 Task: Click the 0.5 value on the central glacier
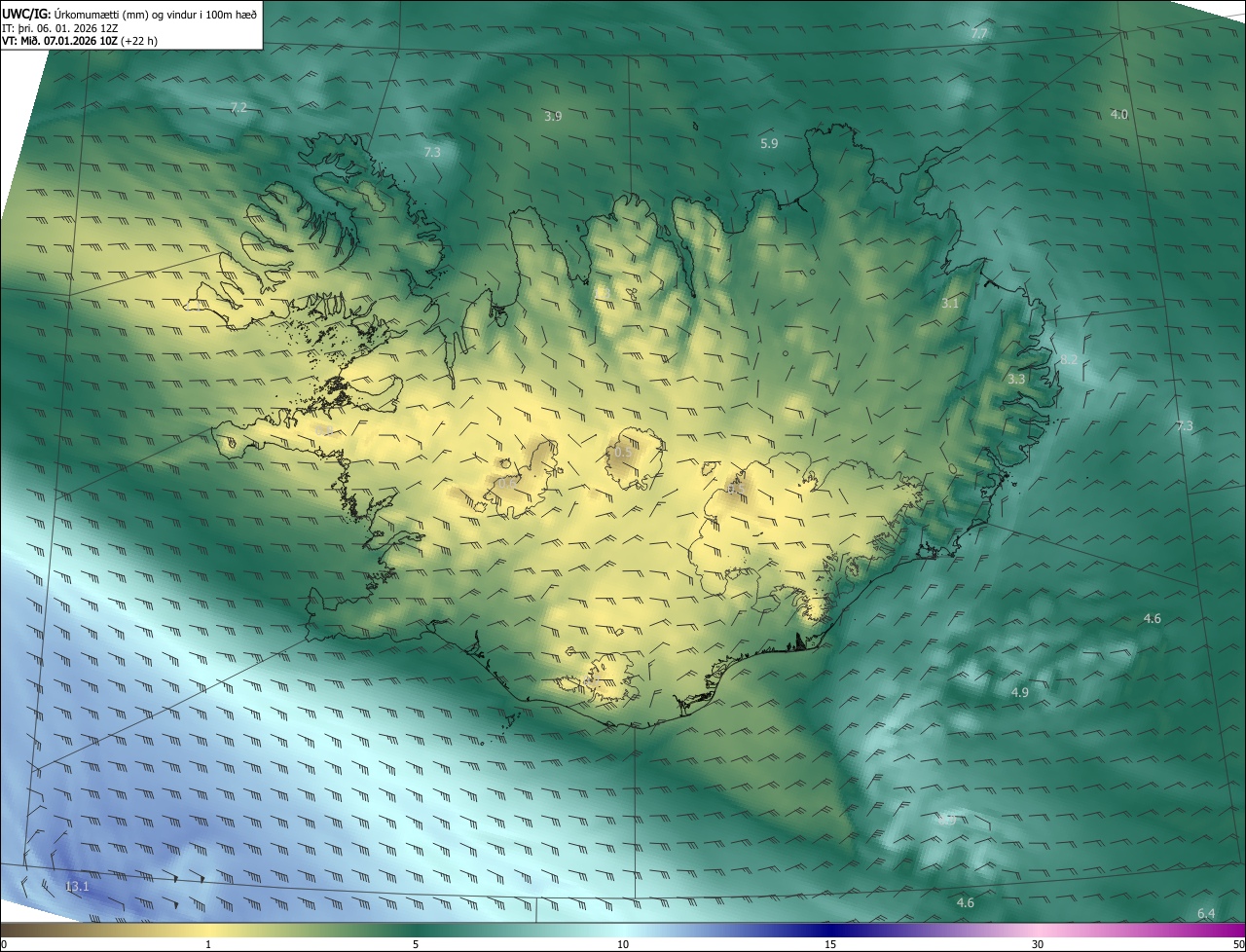[x=623, y=453]
